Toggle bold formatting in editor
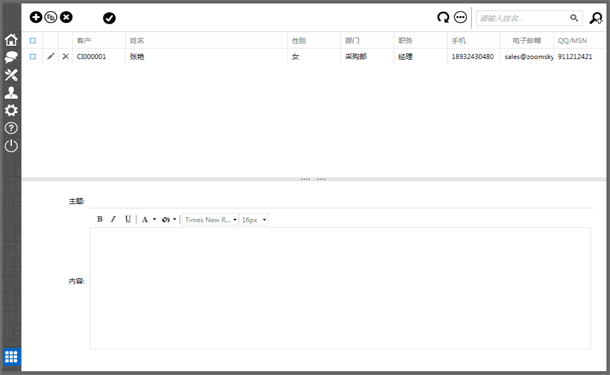The image size is (610, 375). tap(100, 219)
